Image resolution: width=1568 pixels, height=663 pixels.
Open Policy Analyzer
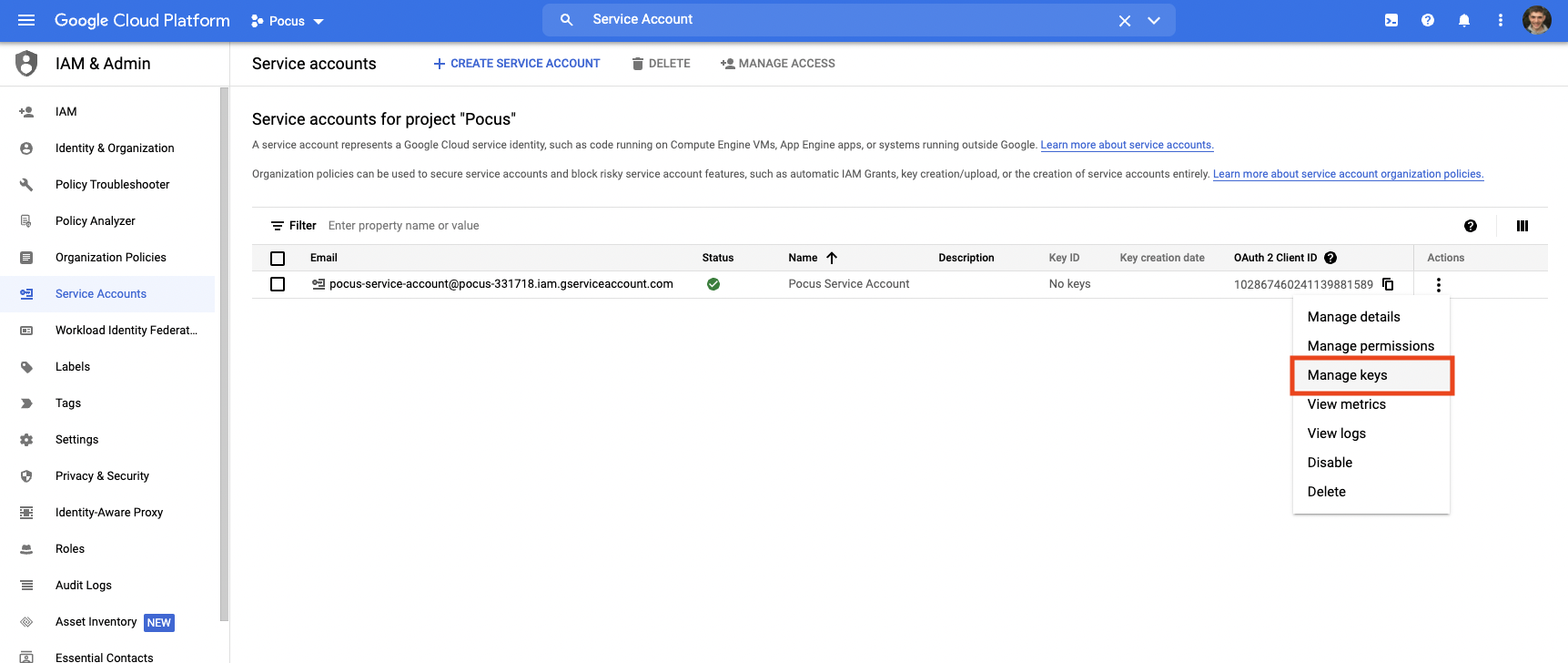95,220
